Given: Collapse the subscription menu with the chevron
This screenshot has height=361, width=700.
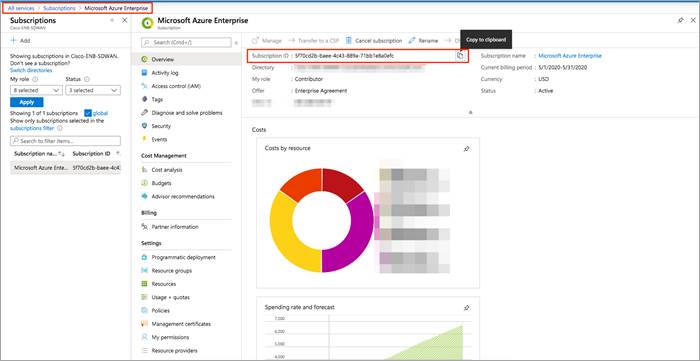Looking at the screenshot, I should (x=236, y=43).
